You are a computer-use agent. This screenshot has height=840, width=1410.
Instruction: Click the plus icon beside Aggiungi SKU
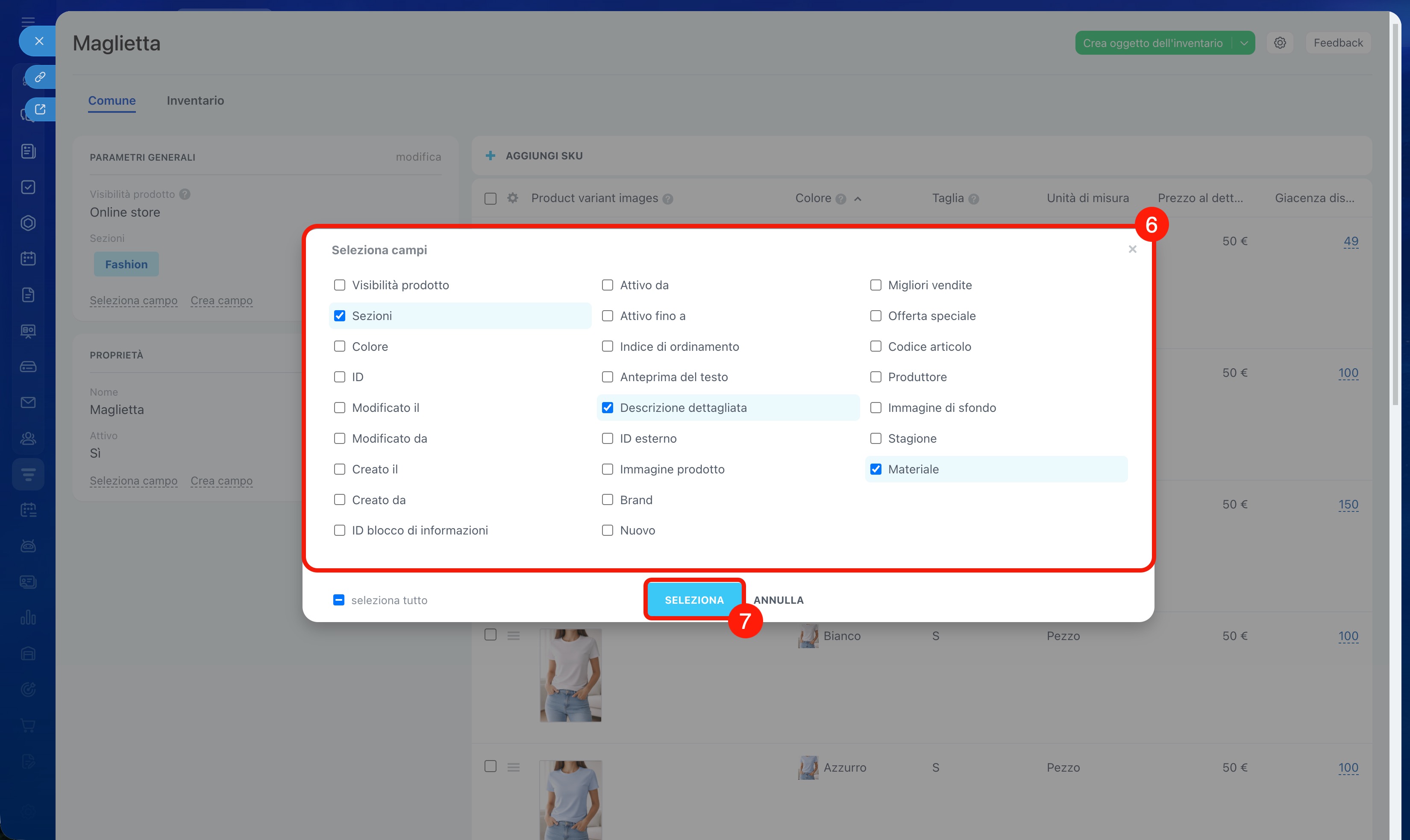[491, 156]
